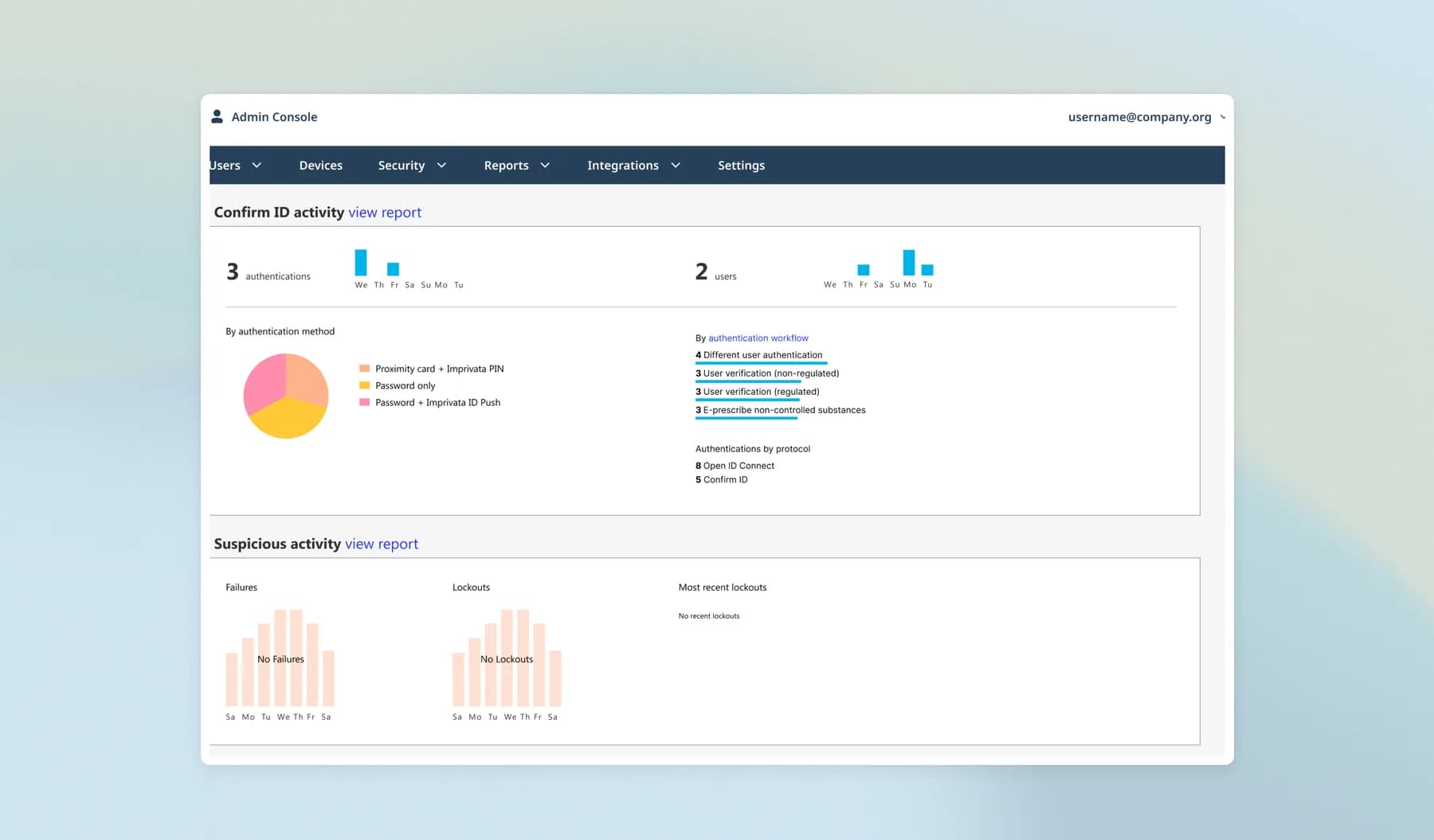The width and height of the screenshot is (1434, 840).
Task: Open the Devices tab
Action: 321,165
